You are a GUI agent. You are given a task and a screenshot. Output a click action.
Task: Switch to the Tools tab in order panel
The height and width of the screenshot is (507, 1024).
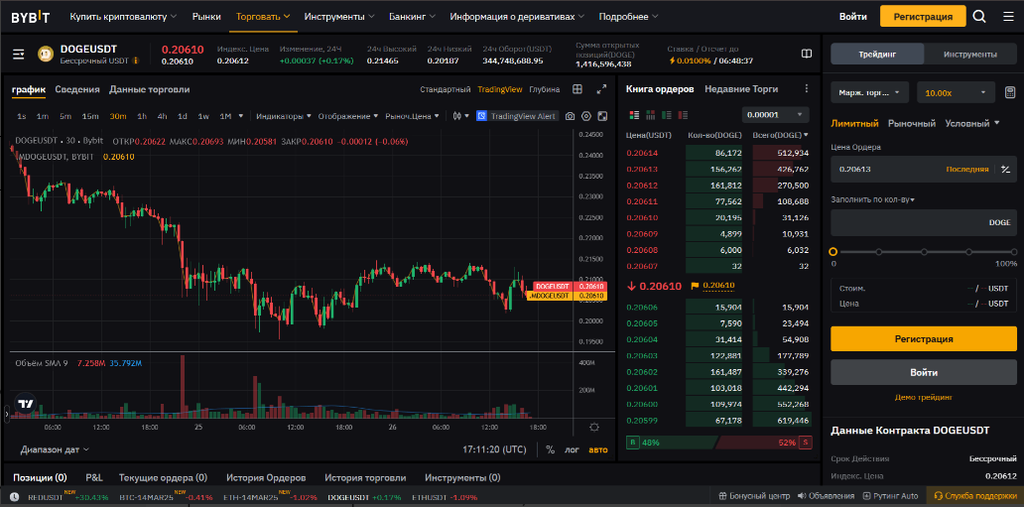click(970, 54)
